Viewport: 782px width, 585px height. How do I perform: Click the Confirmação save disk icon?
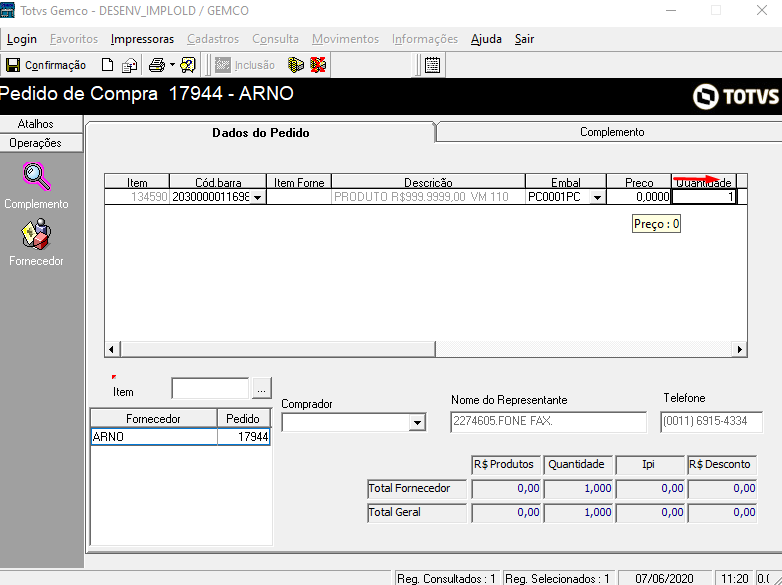pos(12,65)
